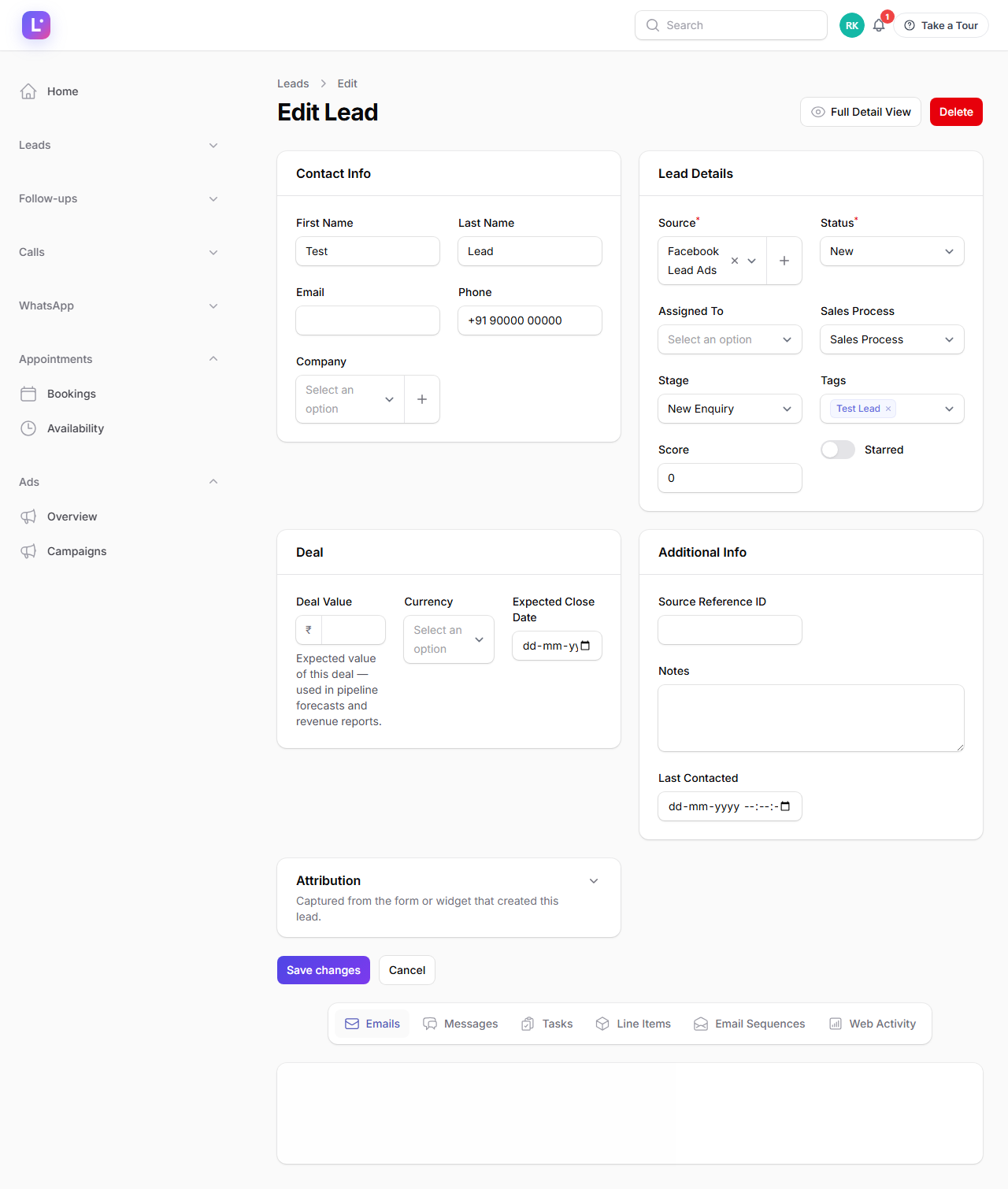Open the Currency dropdown
The image size is (1008, 1189).
449,639
